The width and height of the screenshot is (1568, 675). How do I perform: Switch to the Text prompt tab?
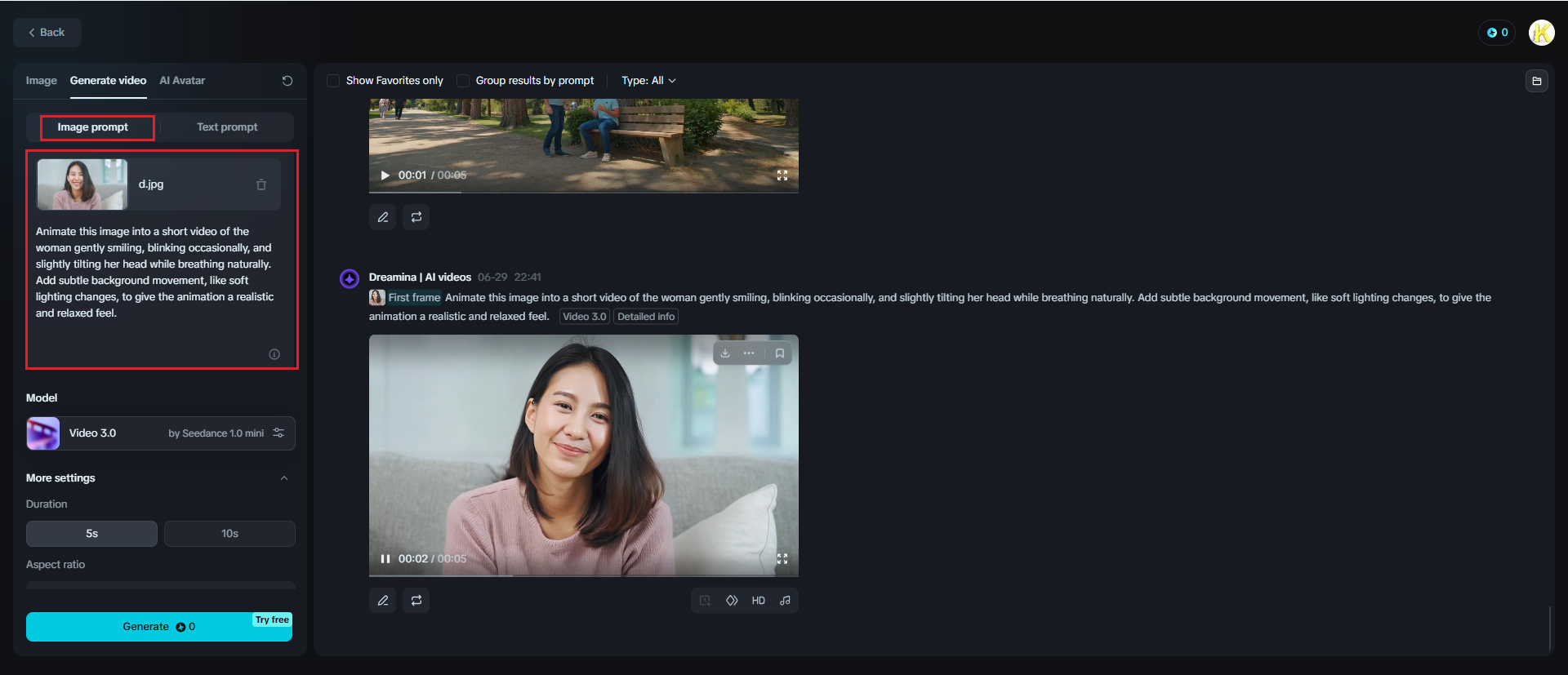(x=227, y=127)
